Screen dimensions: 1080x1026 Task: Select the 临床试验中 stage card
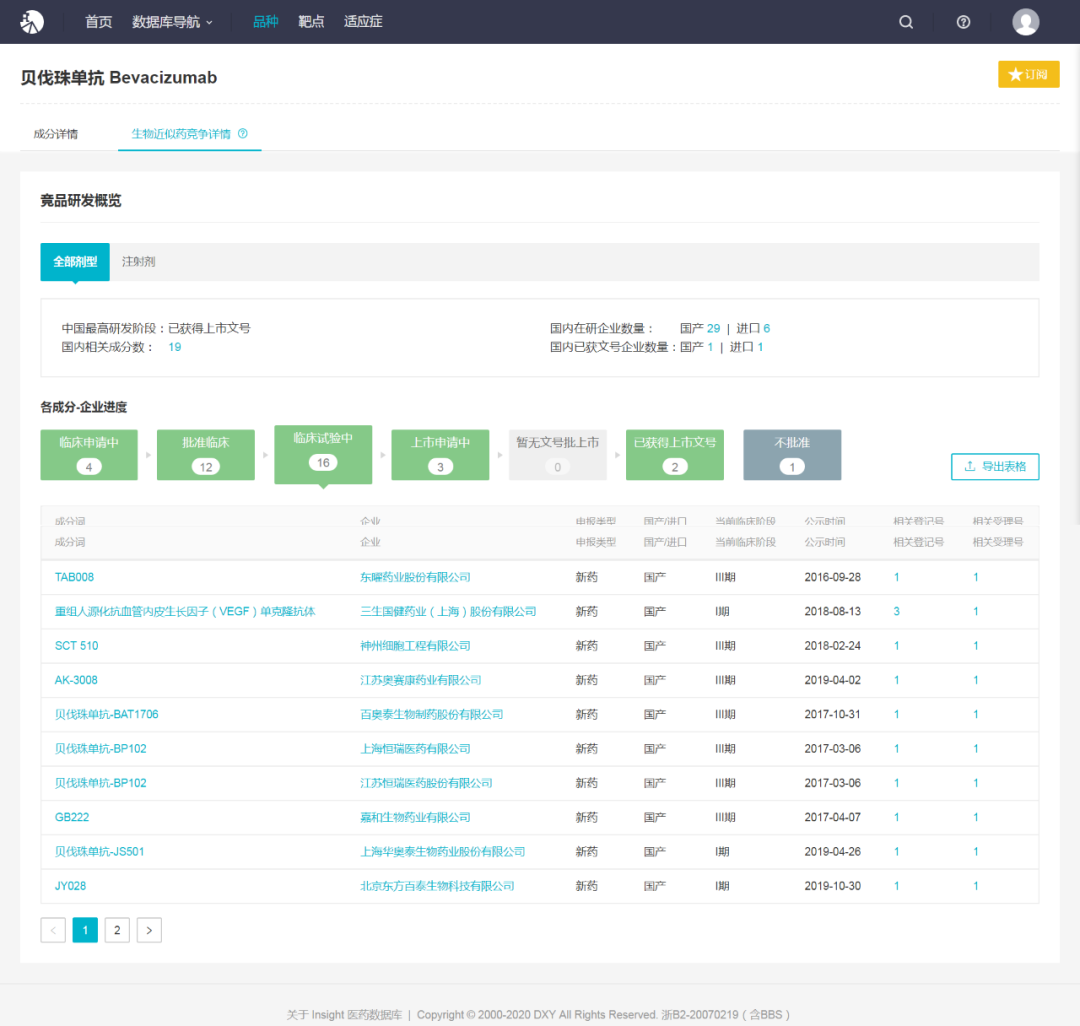323,454
